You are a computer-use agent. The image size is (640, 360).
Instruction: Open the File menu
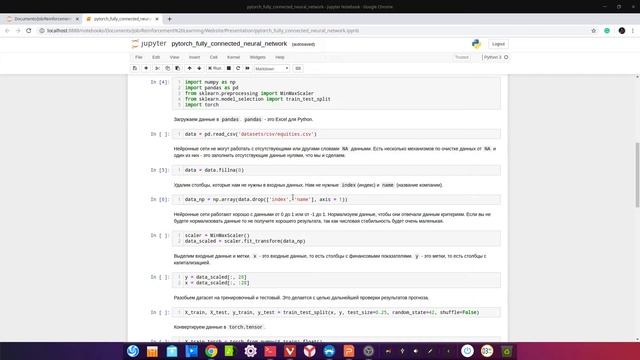139,57
